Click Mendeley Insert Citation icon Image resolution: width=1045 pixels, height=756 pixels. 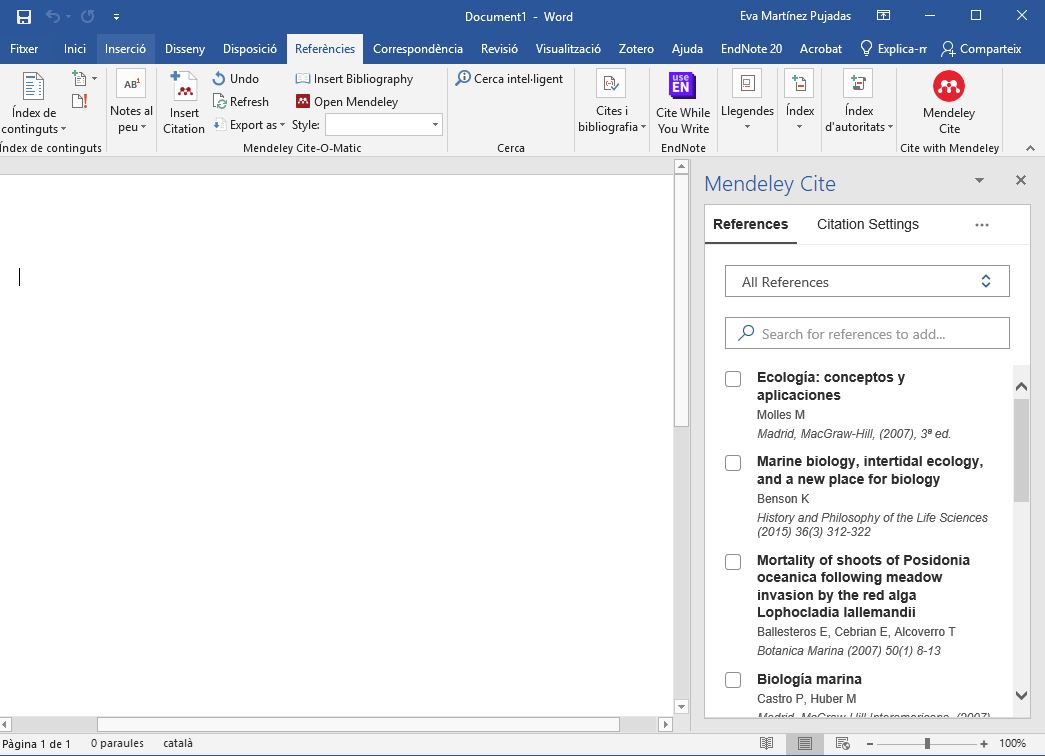(x=183, y=103)
